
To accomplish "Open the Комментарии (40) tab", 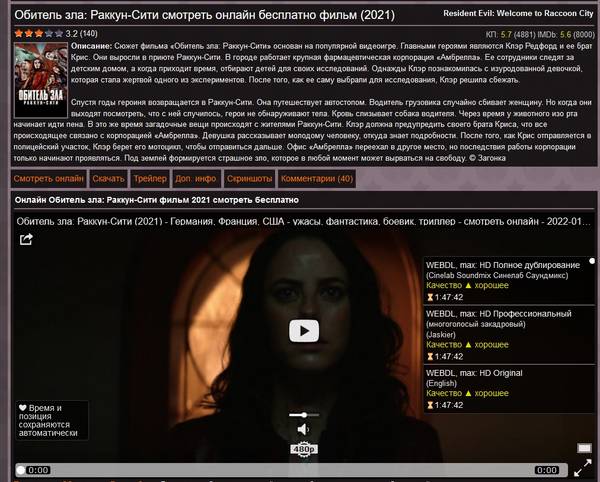I will tap(317, 179).
